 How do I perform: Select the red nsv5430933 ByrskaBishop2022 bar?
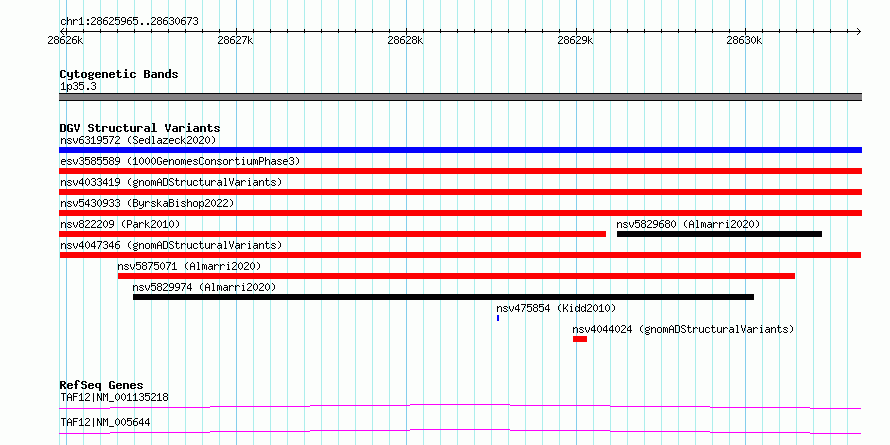[460, 213]
